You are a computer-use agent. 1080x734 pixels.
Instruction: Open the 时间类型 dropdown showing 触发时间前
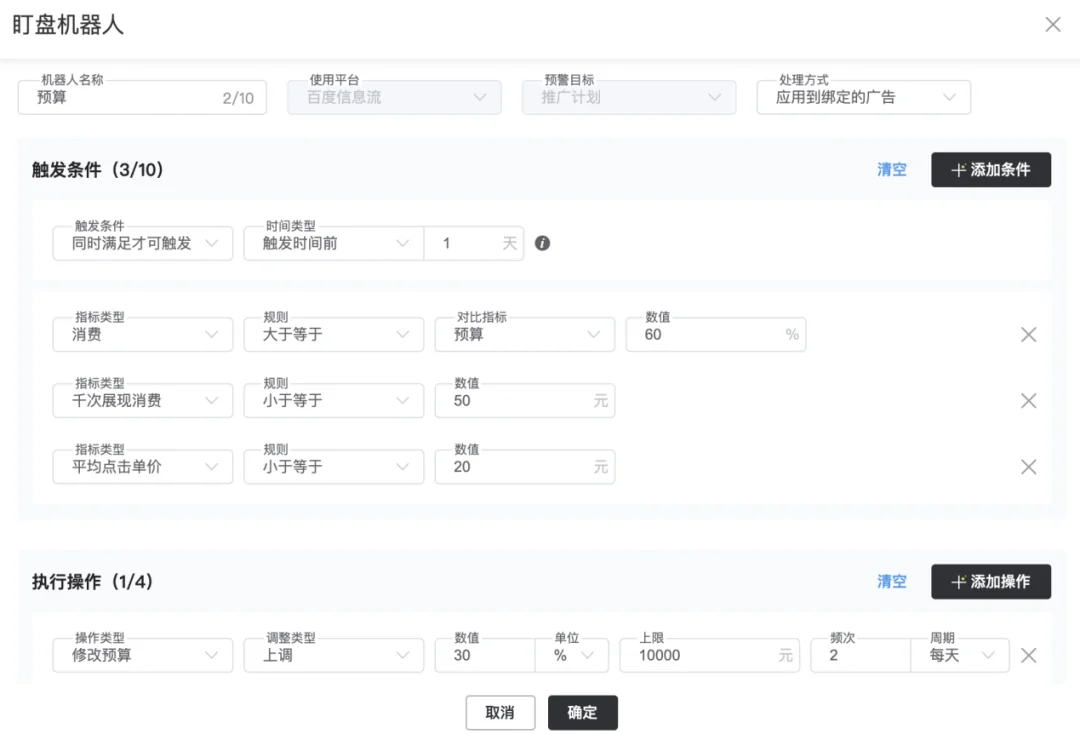coord(333,243)
